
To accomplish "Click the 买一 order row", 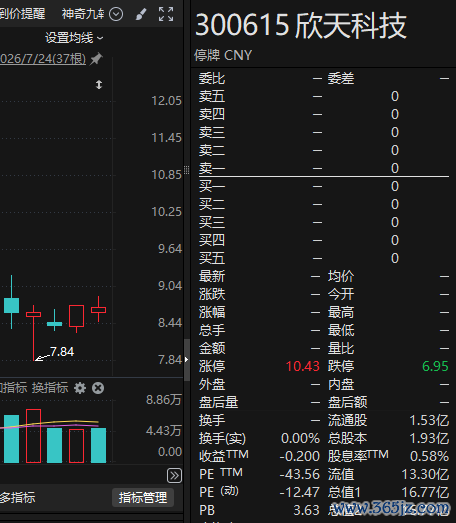I will pos(324,186).
